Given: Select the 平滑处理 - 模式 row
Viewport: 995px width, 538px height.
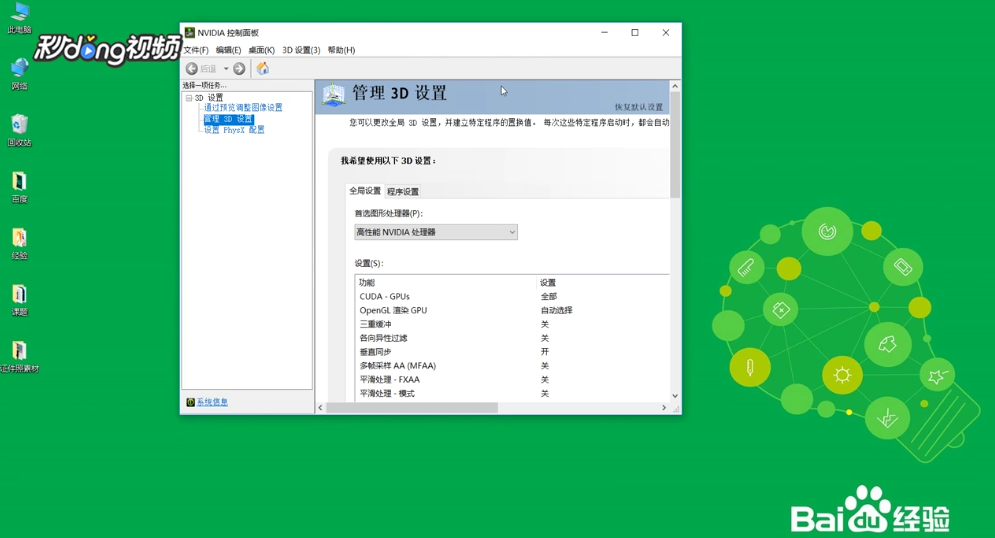Looking at the screenshot, I should pos(512,393).
